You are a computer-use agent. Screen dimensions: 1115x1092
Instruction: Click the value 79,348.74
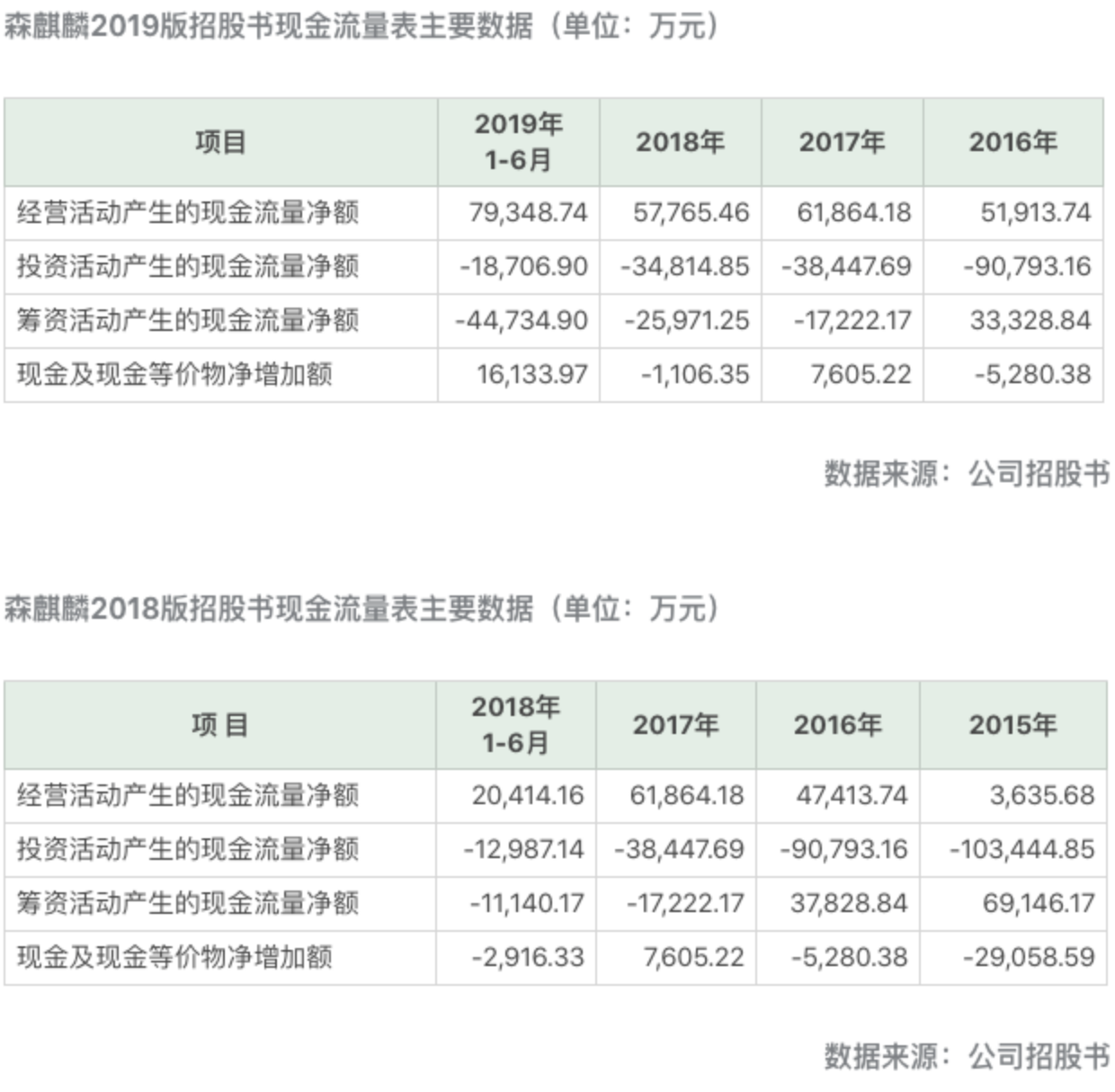pyautogui.click(x=528, y=212)
